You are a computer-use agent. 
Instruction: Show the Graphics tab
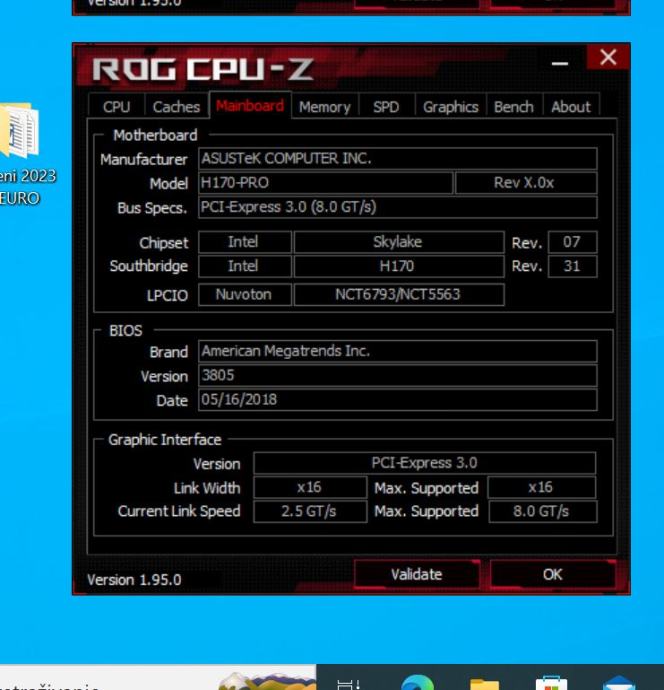[451, 106]
